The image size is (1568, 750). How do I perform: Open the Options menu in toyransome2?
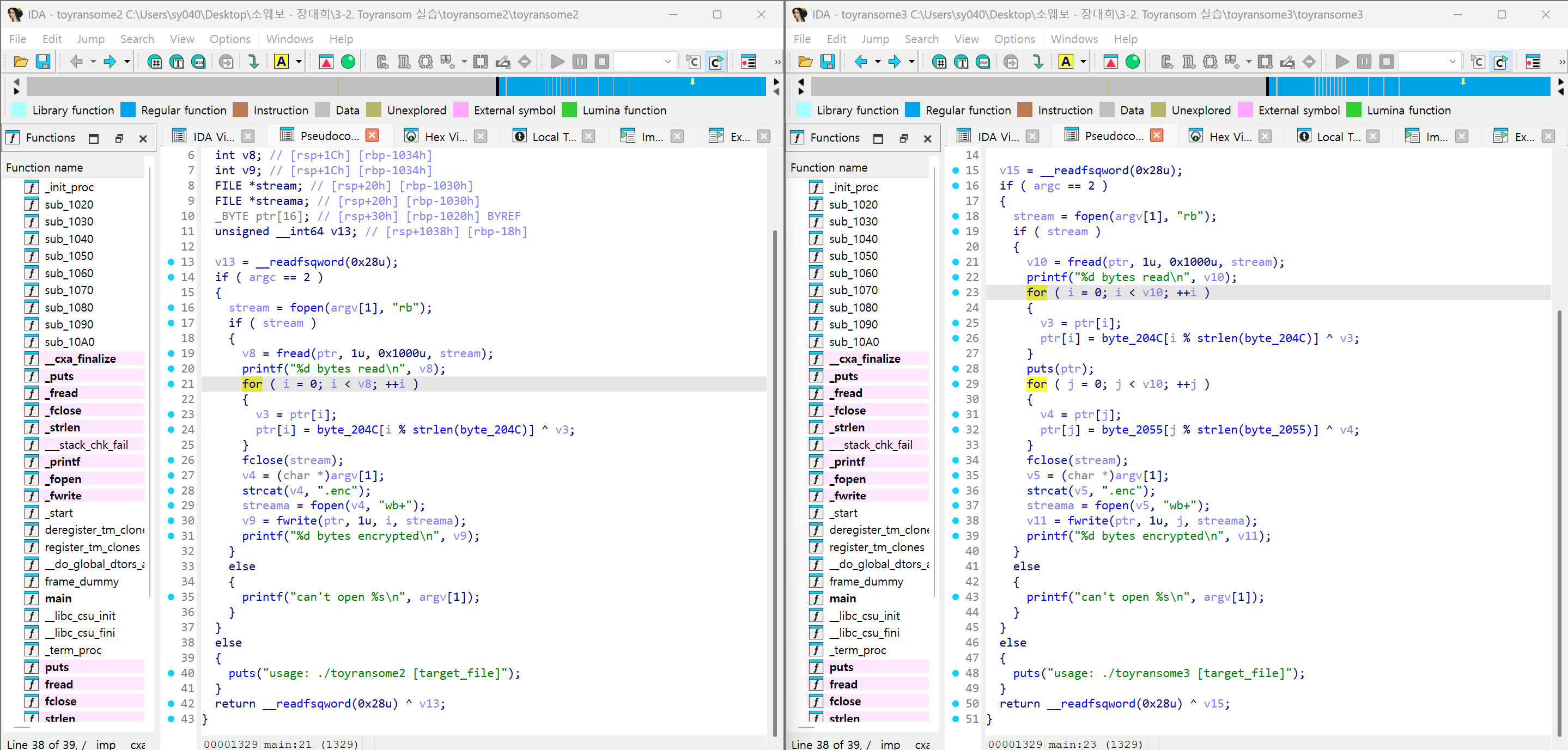(230, 39)
